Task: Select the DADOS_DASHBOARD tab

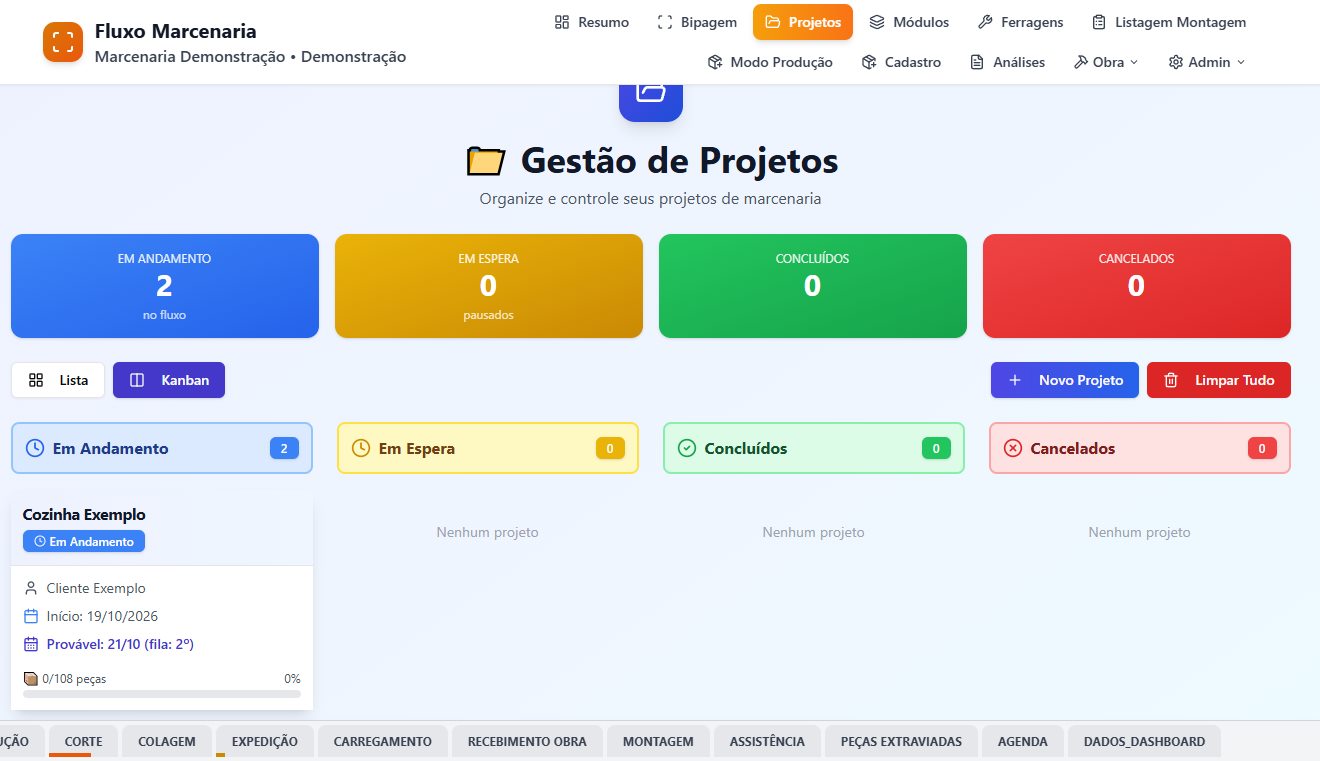Action: 1145,741
